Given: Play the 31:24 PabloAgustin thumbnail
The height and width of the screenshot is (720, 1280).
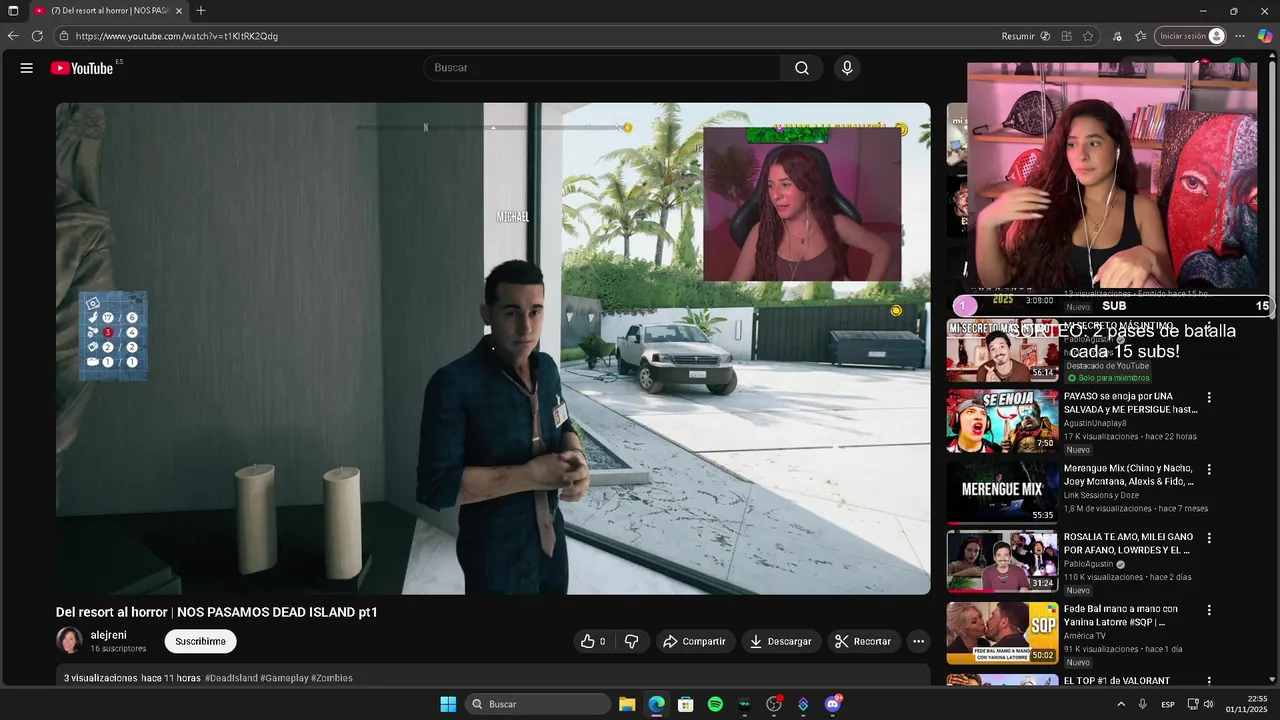Looking at the screenshot, I should click(1002, 562).
